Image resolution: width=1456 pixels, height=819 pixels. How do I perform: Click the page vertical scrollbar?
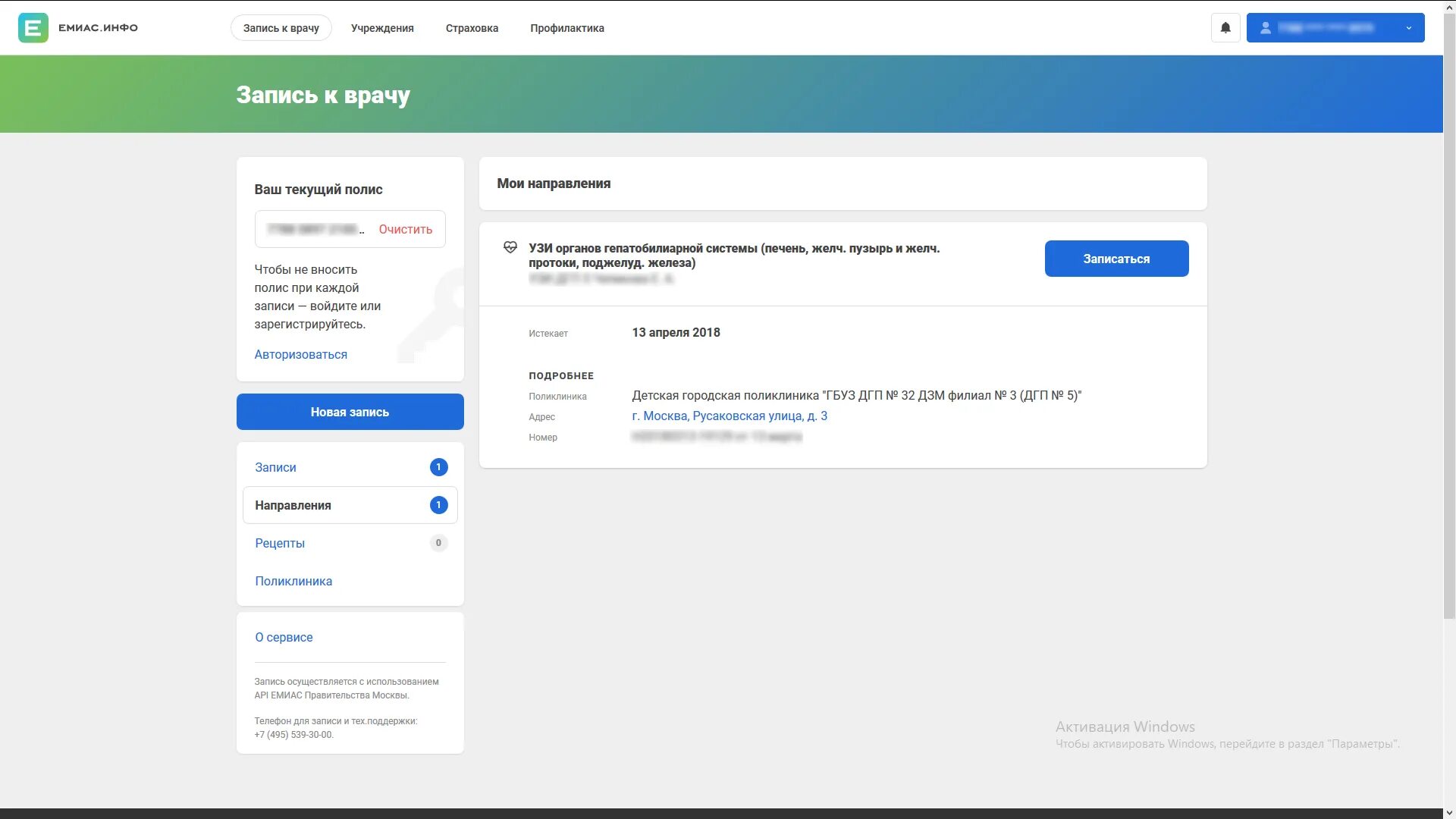click(1449, 317)
